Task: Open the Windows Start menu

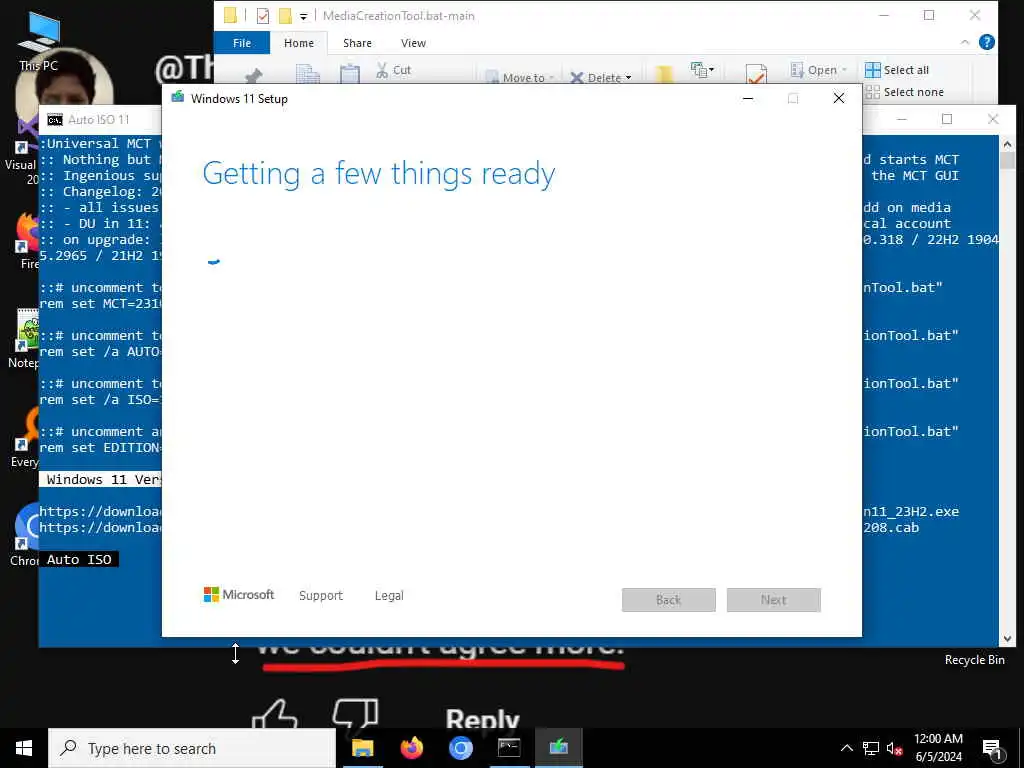Action: 24,748
